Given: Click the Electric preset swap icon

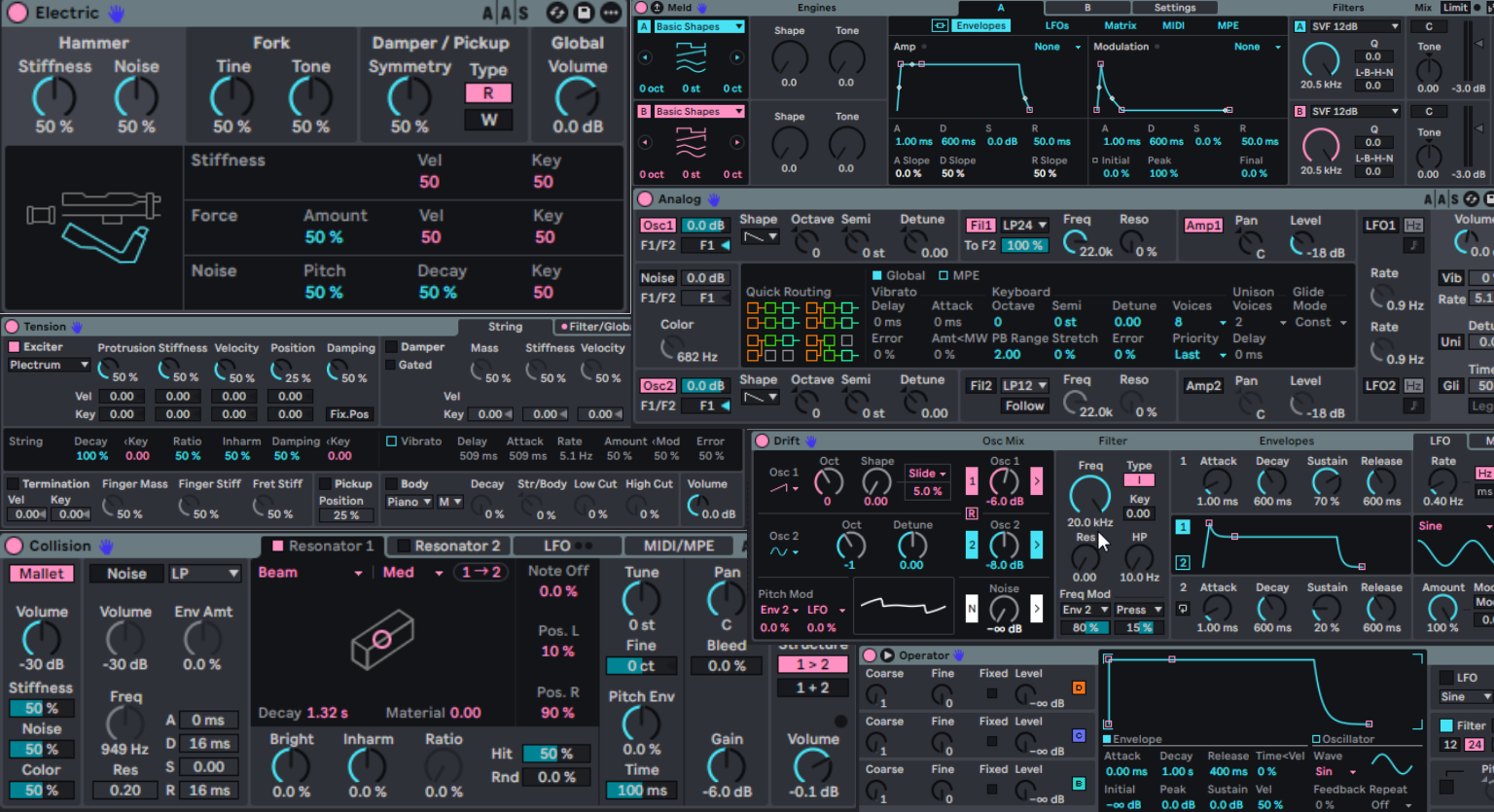Looking at the screenshot, I should (557, 13).
